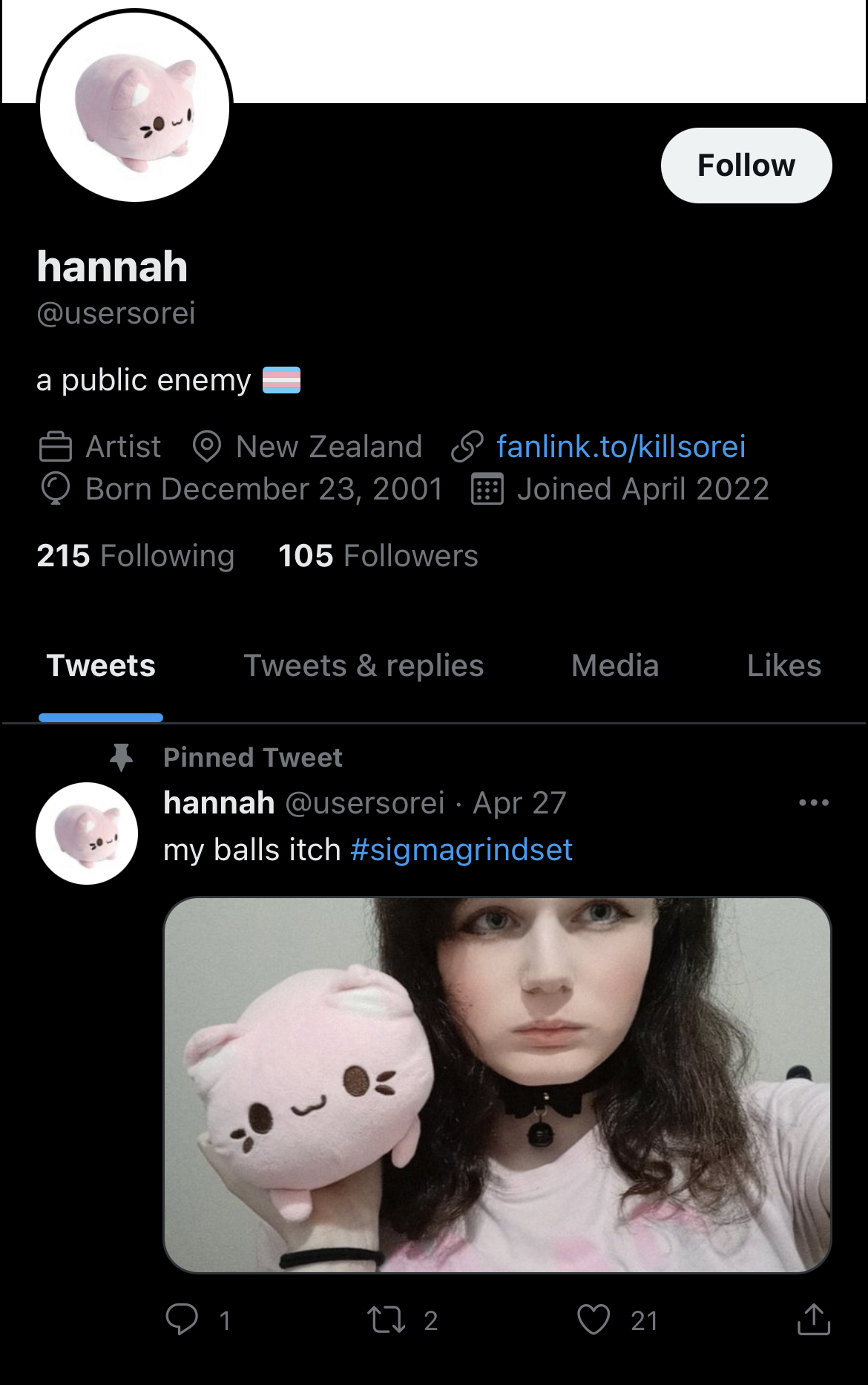The width and height of the screenshot is (868, 1385).
Task: View the 215 Following list
Action: coord(136,556)
